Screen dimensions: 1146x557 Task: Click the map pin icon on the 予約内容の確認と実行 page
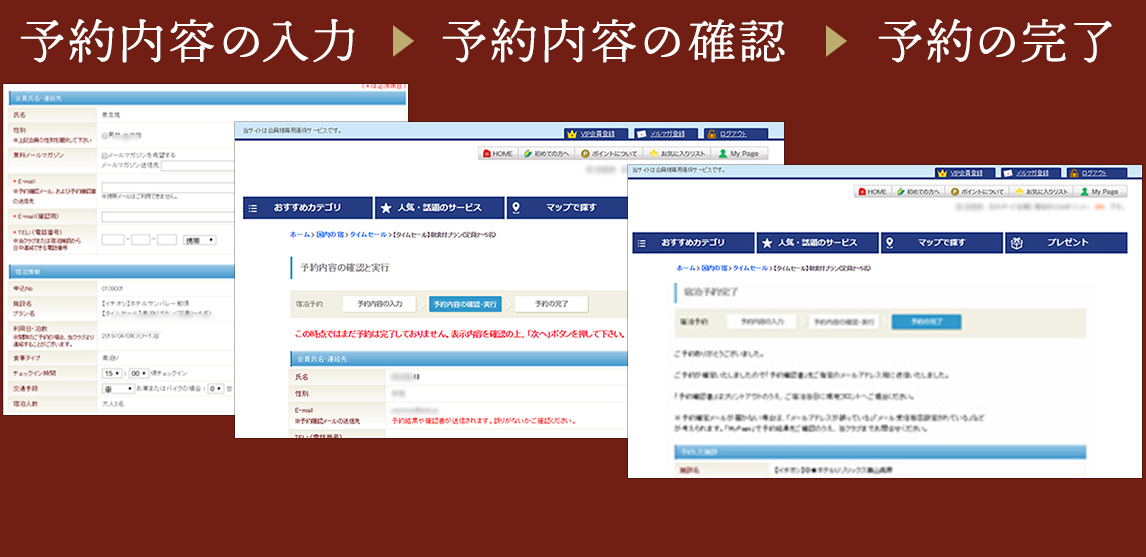click(516, 208)
